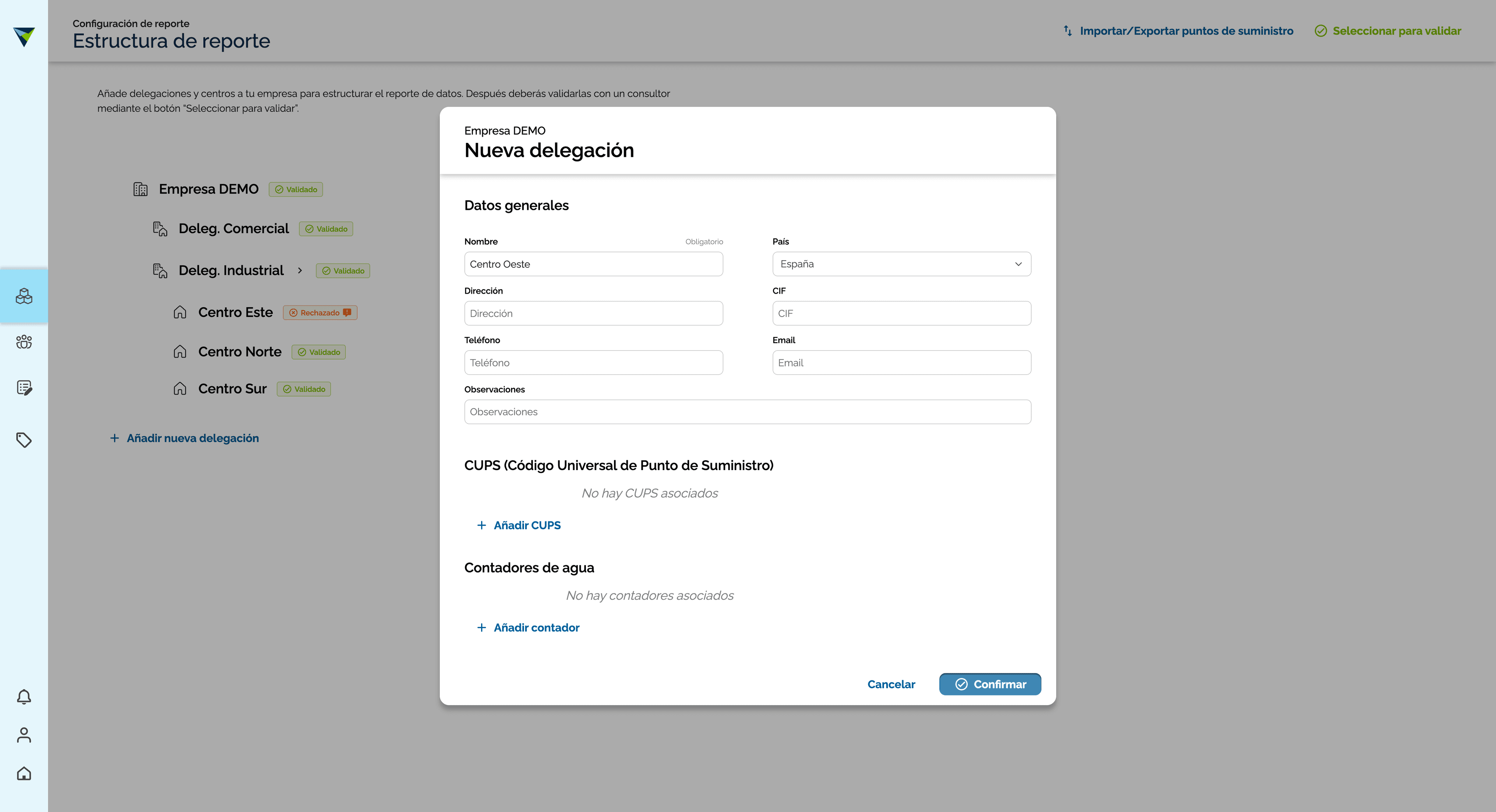Click the Deleg. Industrial delegation icon
The width and height of the screenshot is (1496, 812).
click(160, 271)
